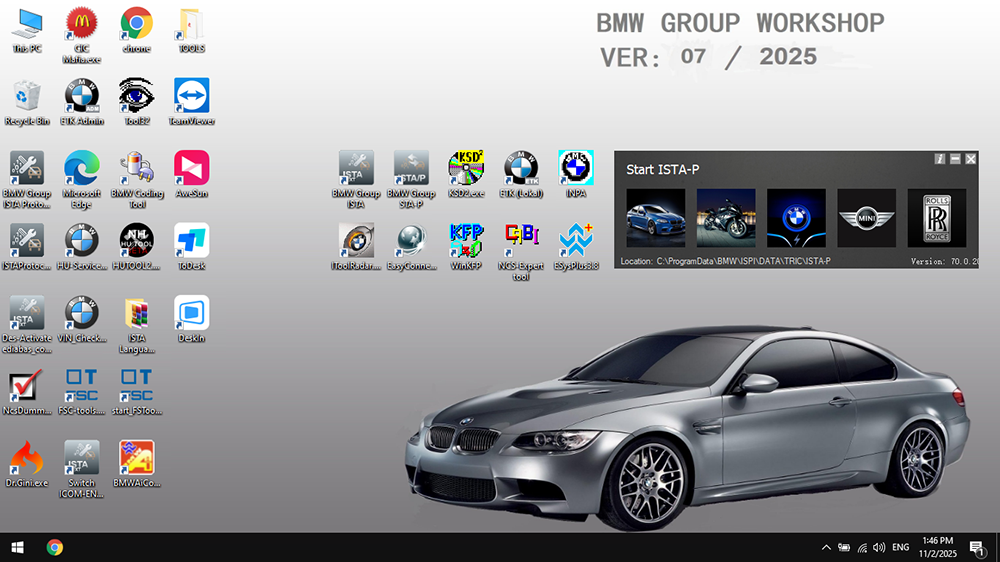Pick the motorcycle tile in Start ISTA-P
This screenshot has width=1000, height=562.
tap(725, 218)
